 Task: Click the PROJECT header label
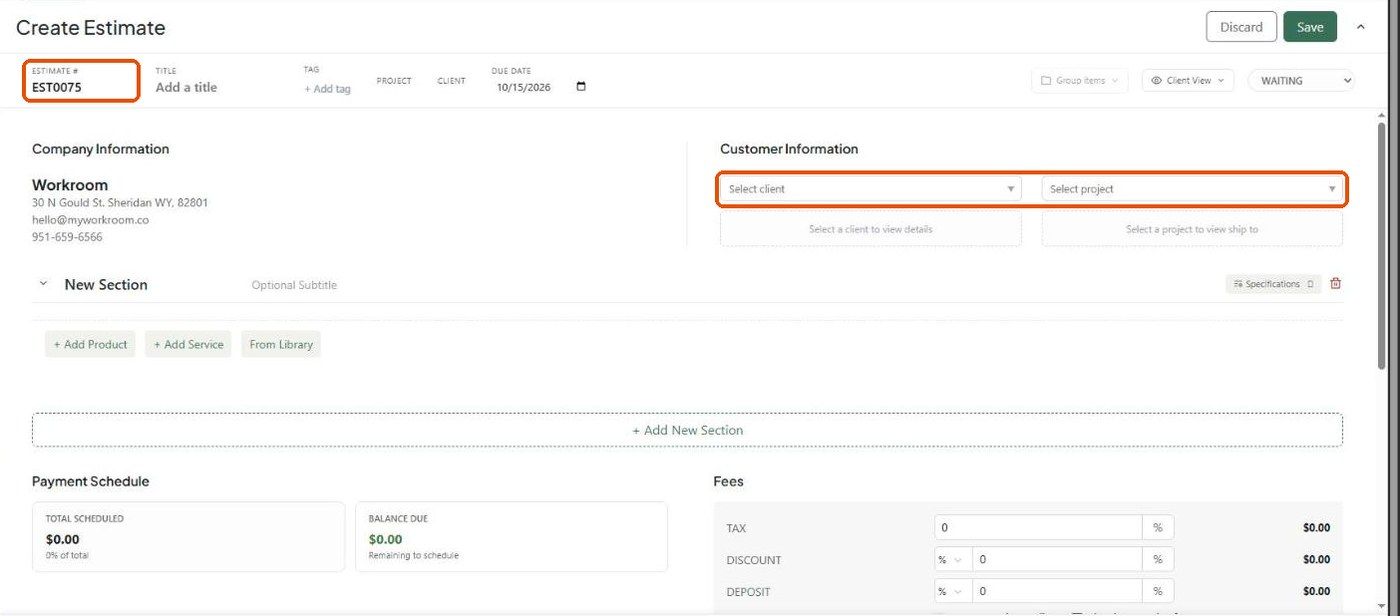point(394,81)
